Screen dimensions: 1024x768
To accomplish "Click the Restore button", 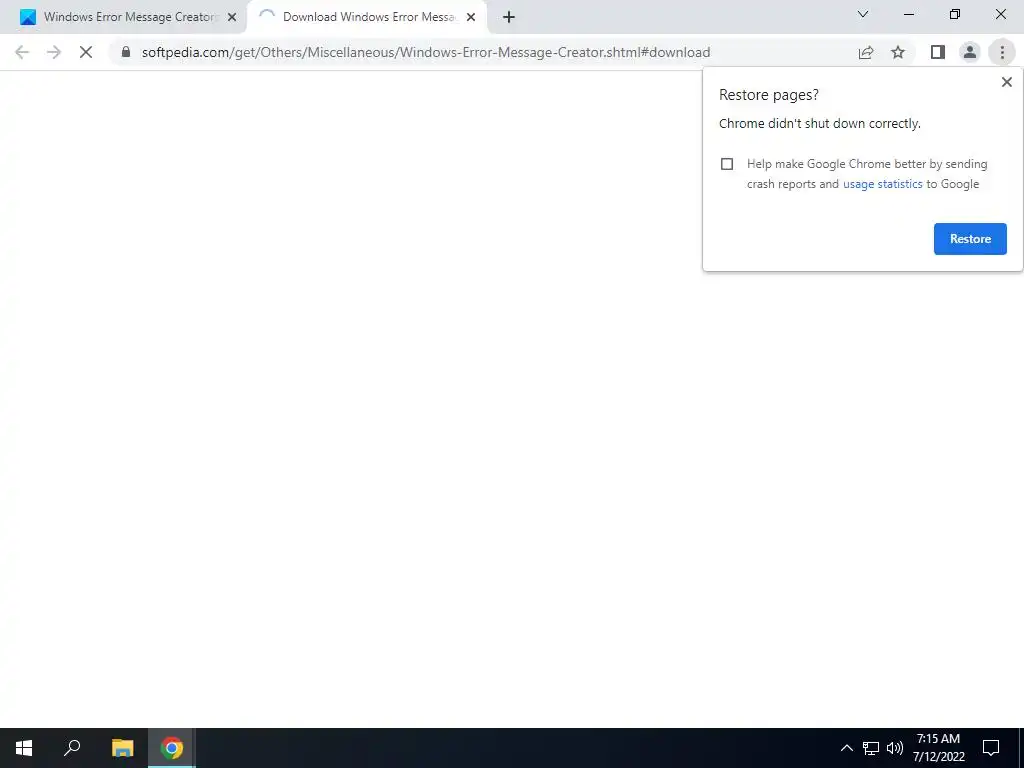I will (x=970, y=239).
